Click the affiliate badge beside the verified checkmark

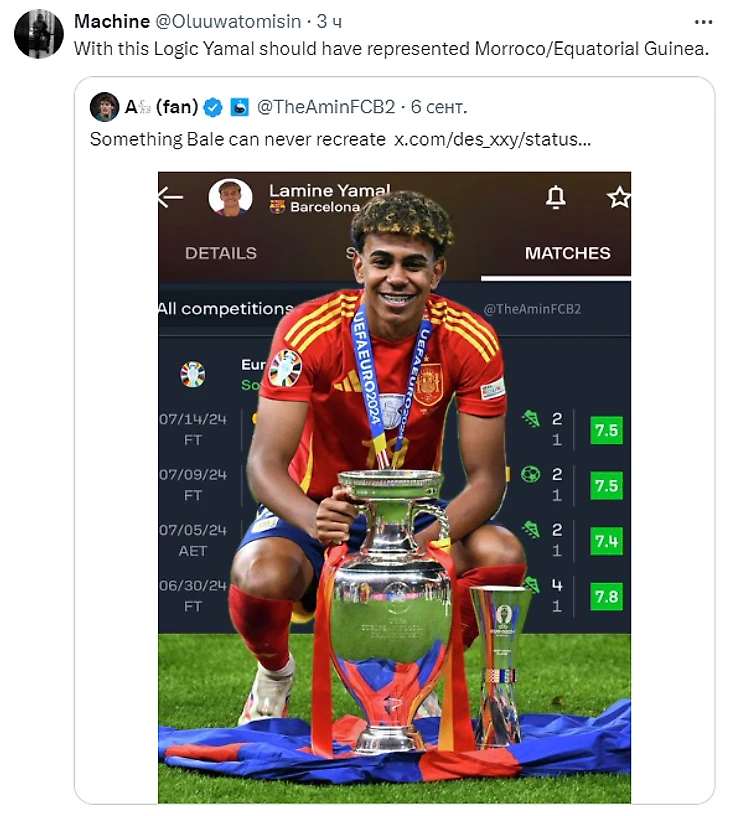pyautogui.click(x=240, y=107)
